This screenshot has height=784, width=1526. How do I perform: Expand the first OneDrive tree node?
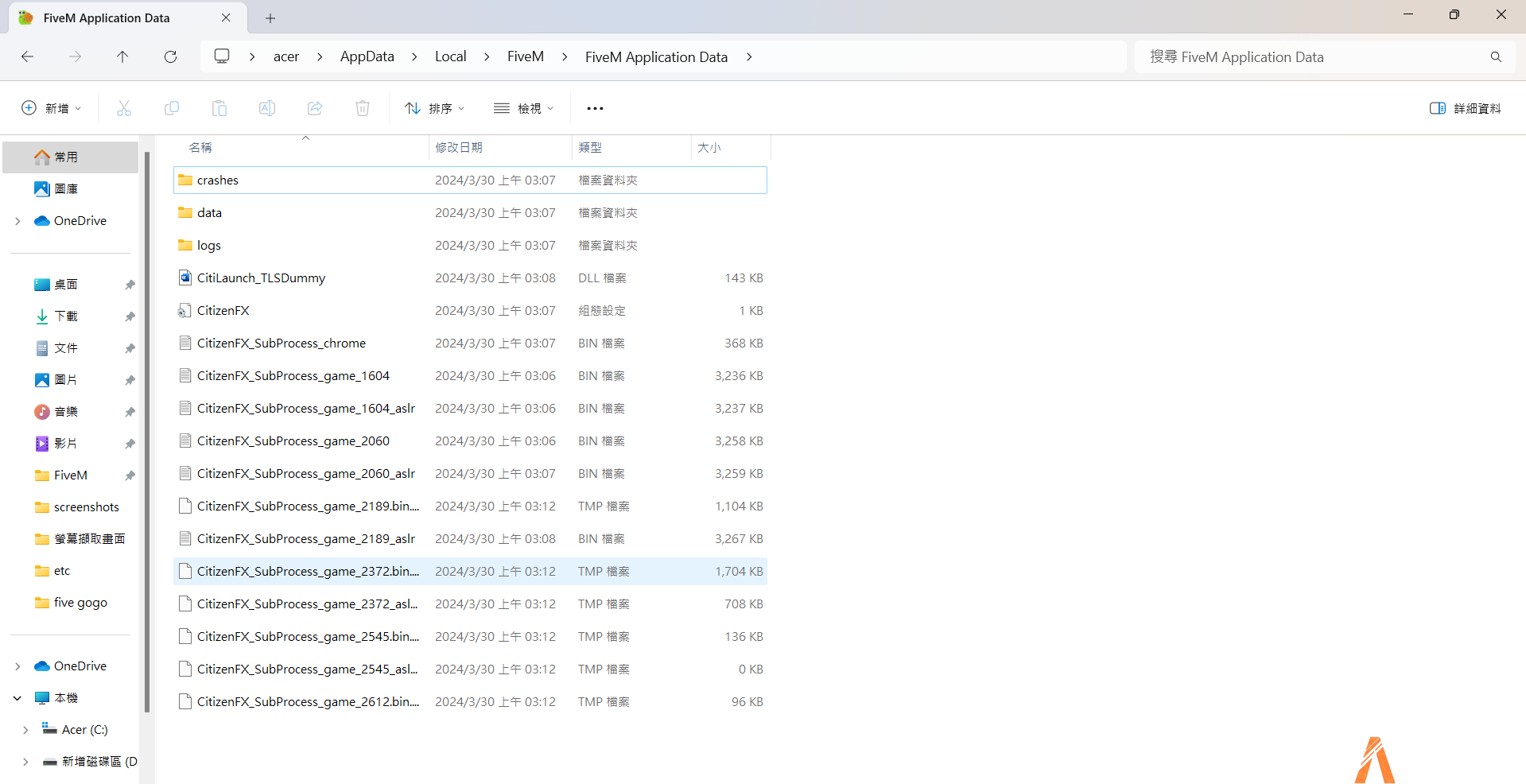(x=17, y=221)
